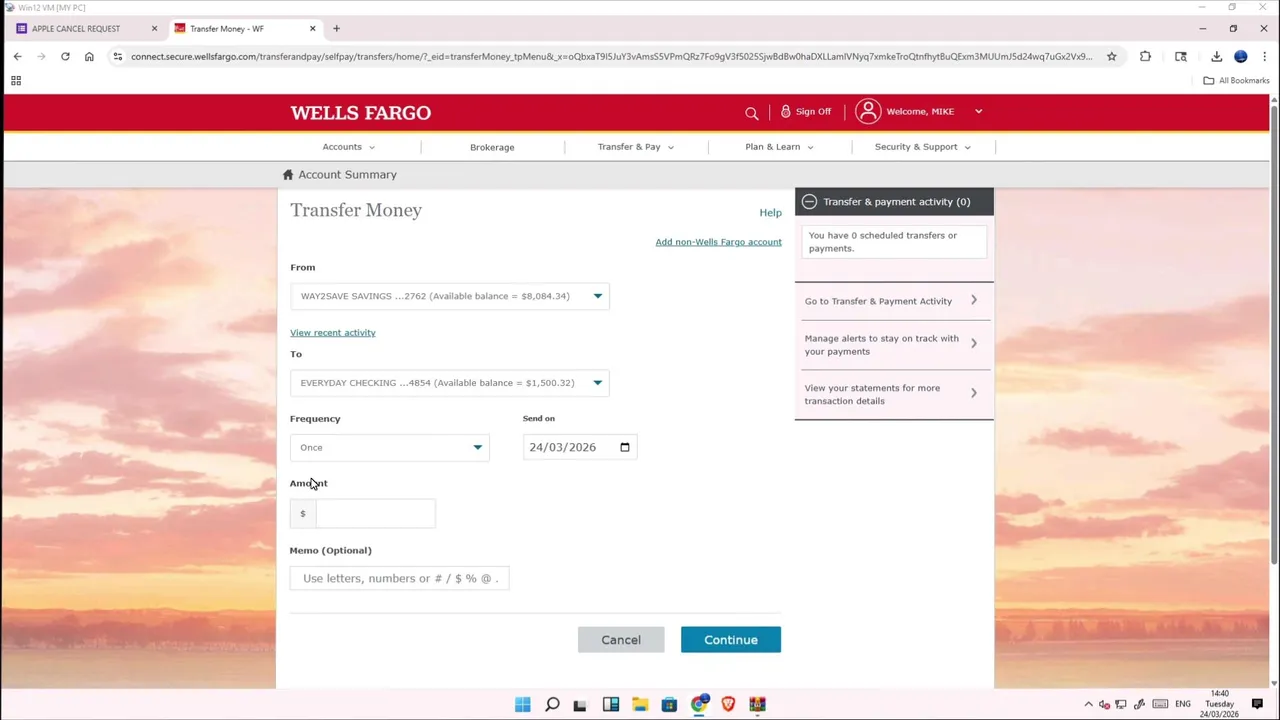Bookmark this page with the star icon

pyautogui.click(x=1111, y=57)
